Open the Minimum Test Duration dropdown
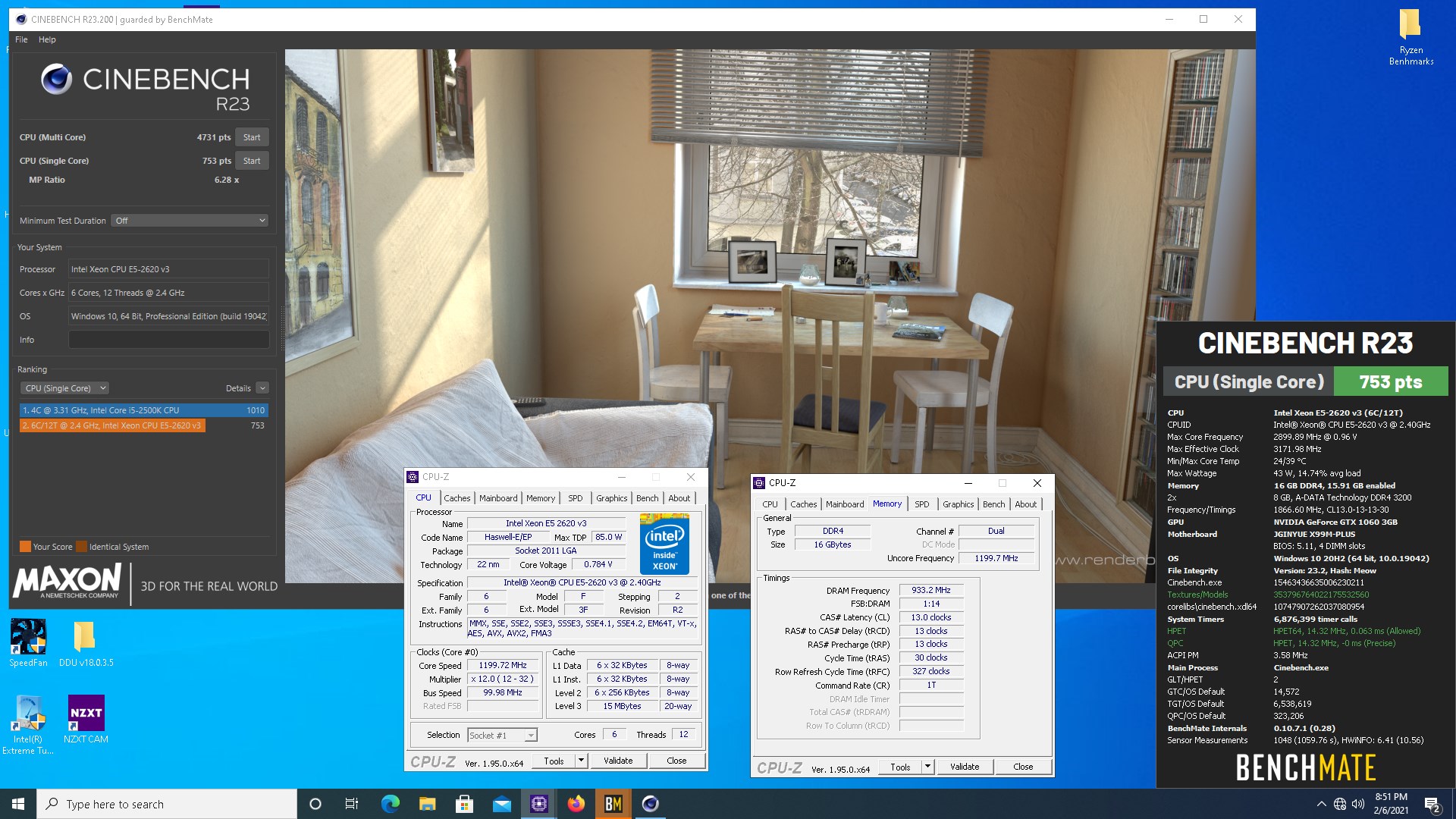Image resolution: width=1456 pixels, height=819 pixels. pos(190,221)
